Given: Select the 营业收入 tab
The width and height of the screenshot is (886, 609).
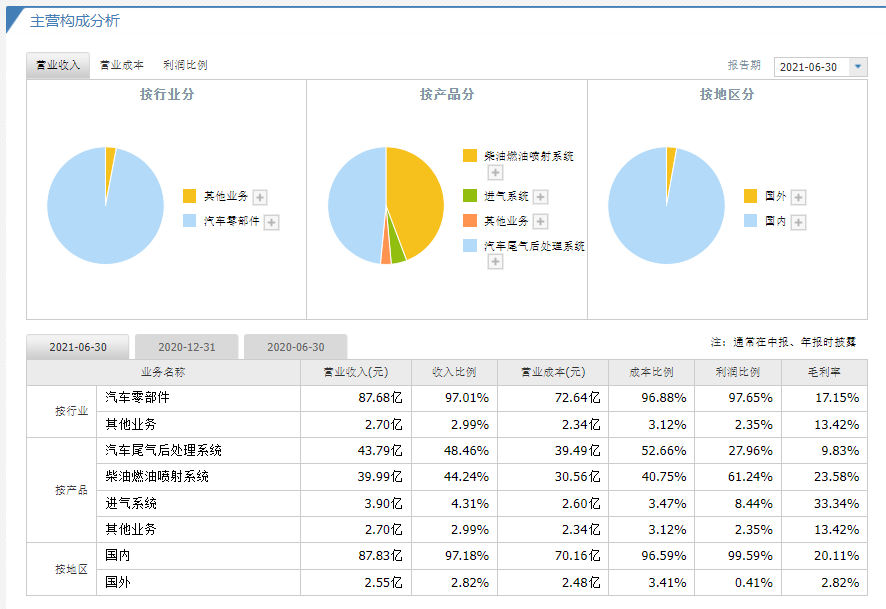Looking at the screenshot, I should tap(58, 65).
